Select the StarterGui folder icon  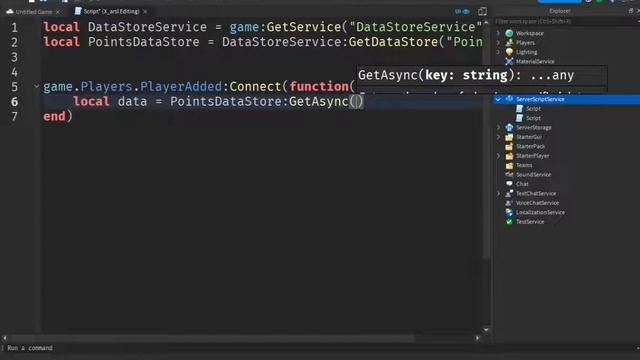coord(509,137)
